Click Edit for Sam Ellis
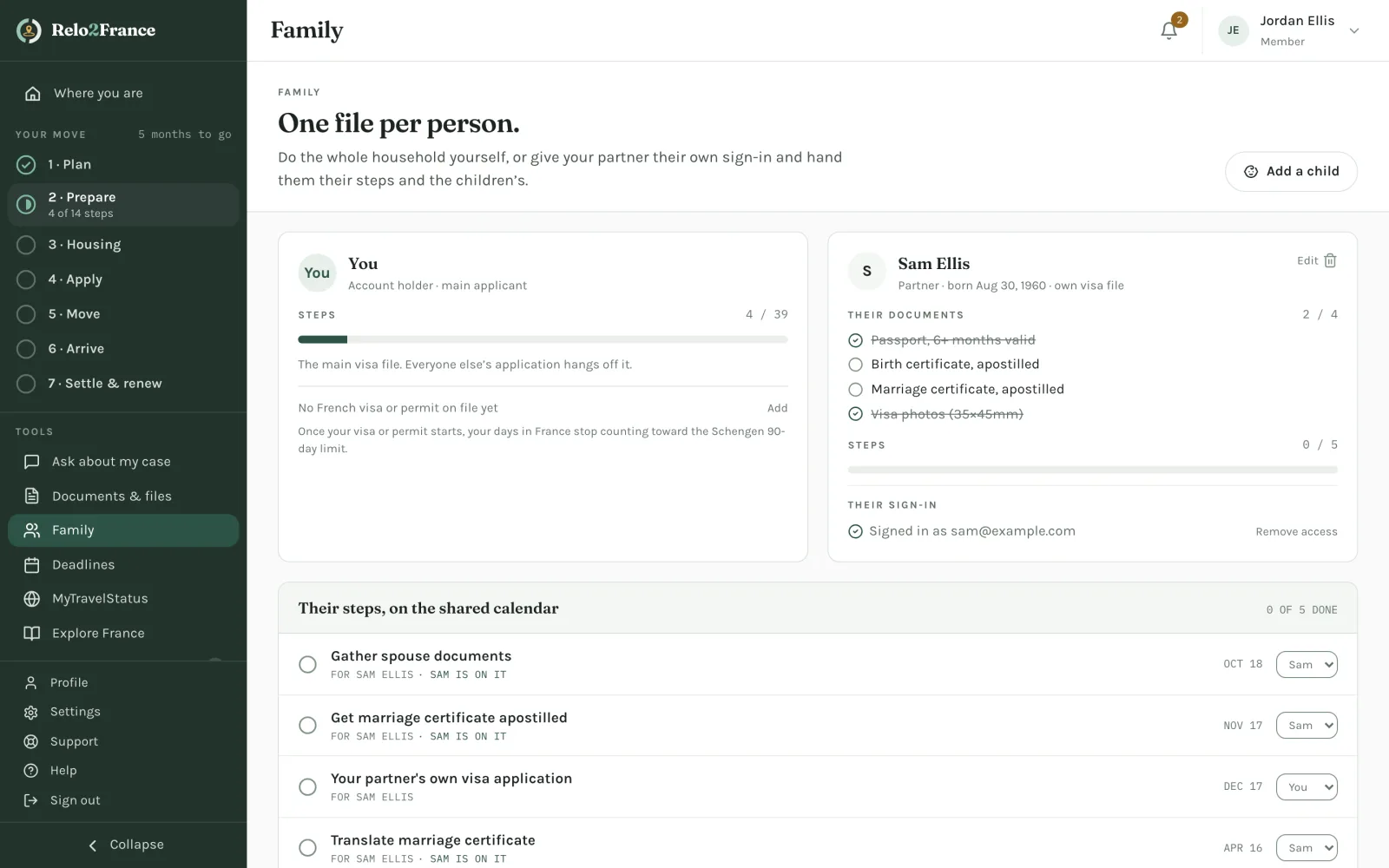The width and height of the screenshot is (1389, 868). 1307,260
